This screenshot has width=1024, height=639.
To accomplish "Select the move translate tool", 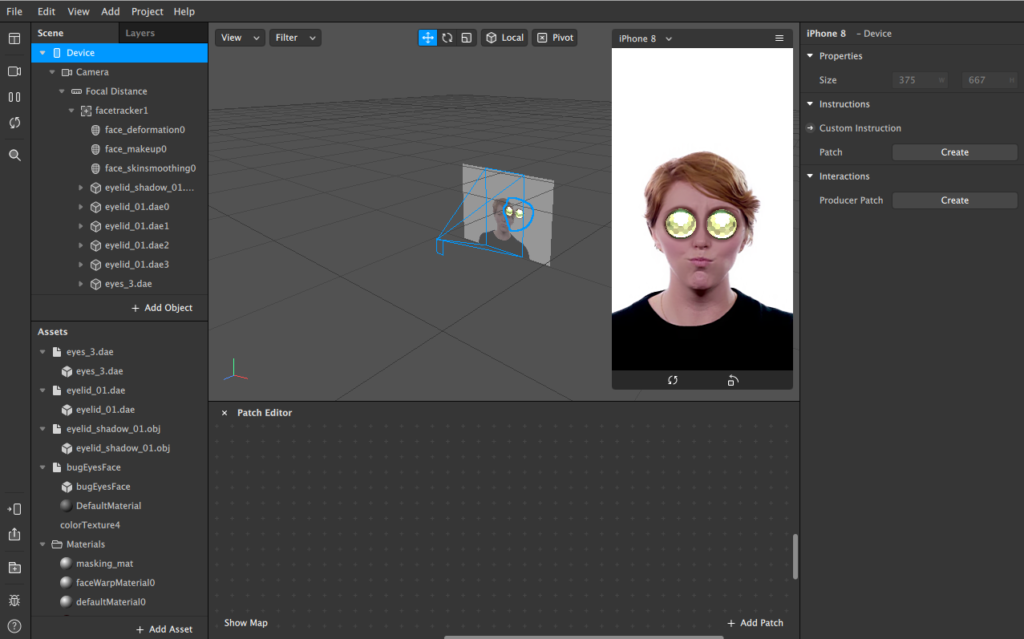I will pyautogui.click(x=427, y=38).
